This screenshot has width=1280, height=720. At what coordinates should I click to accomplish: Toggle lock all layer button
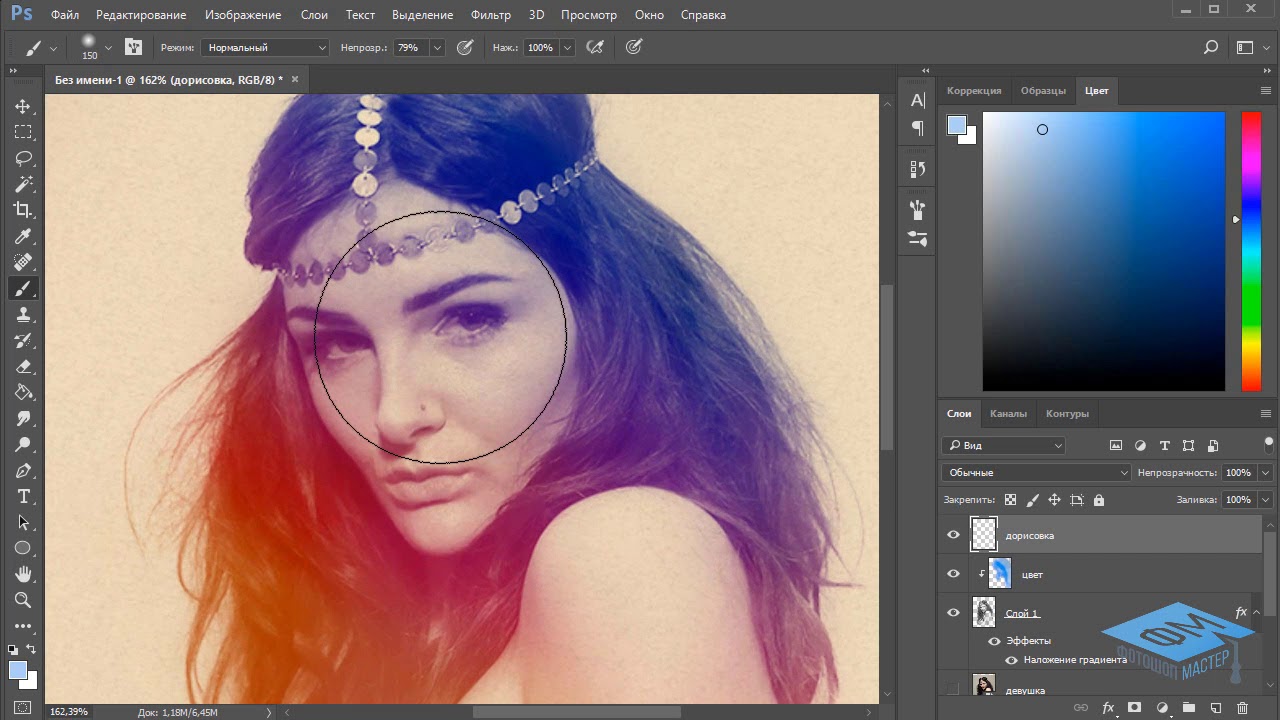click(1099, 499)
